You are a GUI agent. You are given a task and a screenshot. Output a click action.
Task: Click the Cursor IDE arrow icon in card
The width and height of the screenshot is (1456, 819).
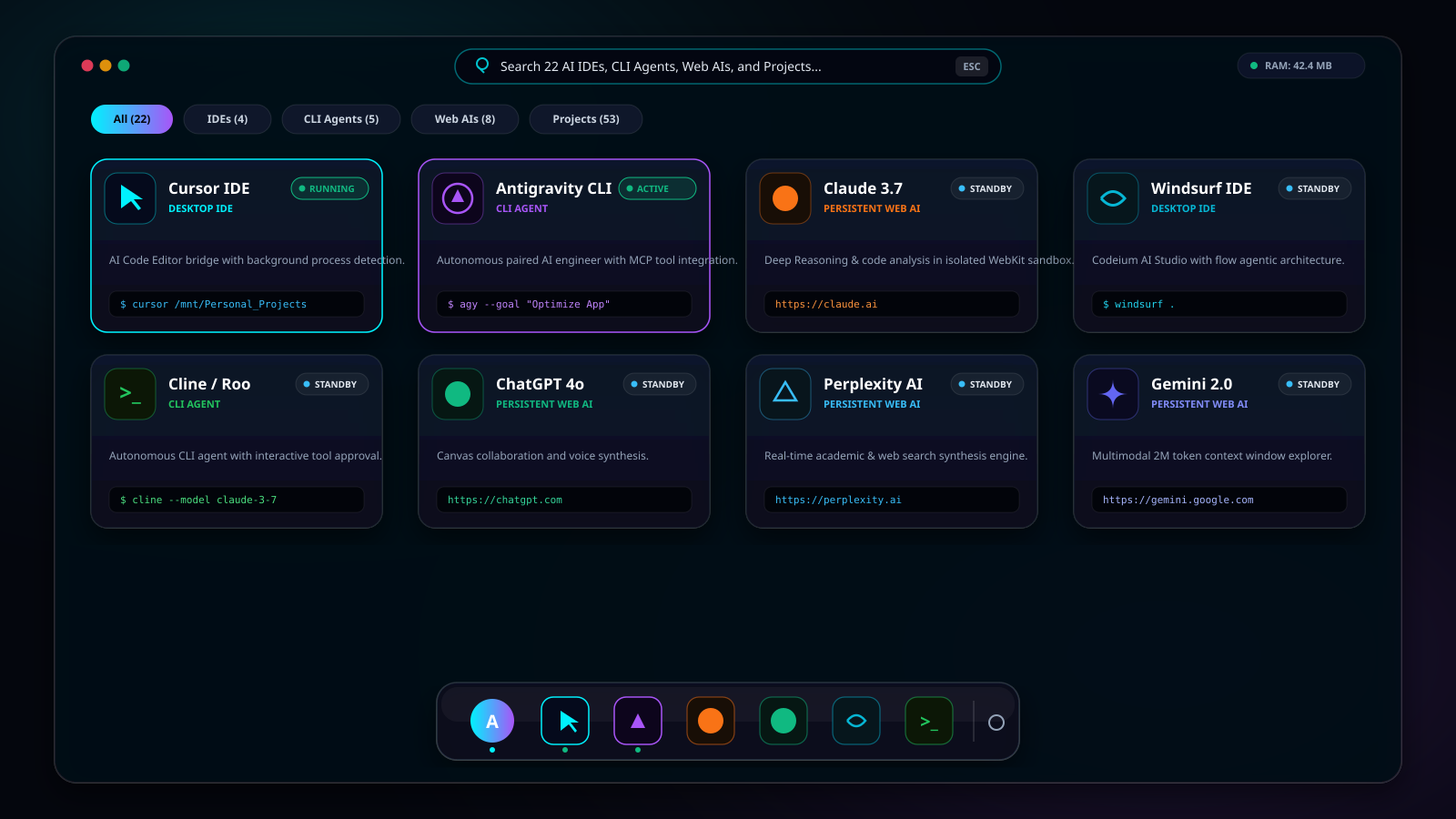tap(130, 198)
